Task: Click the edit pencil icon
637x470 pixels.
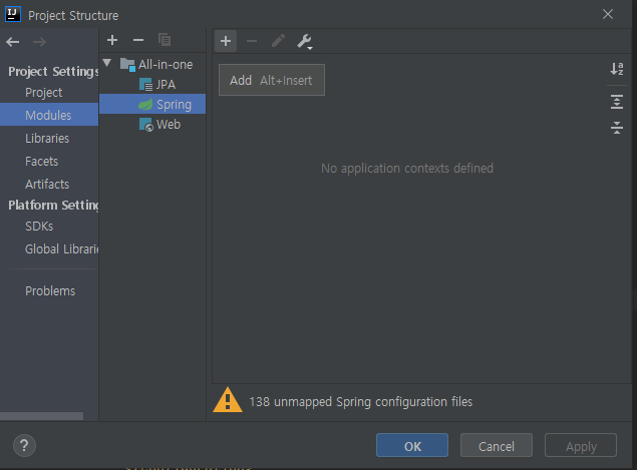Action: (278, 41)
